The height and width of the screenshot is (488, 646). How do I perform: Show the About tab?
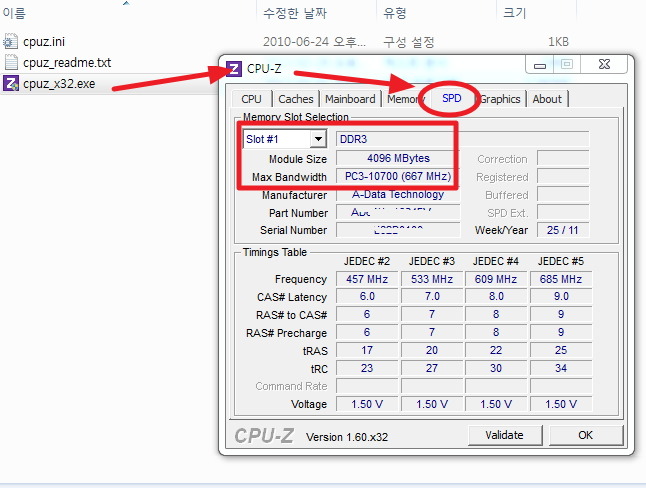[547, 99]
